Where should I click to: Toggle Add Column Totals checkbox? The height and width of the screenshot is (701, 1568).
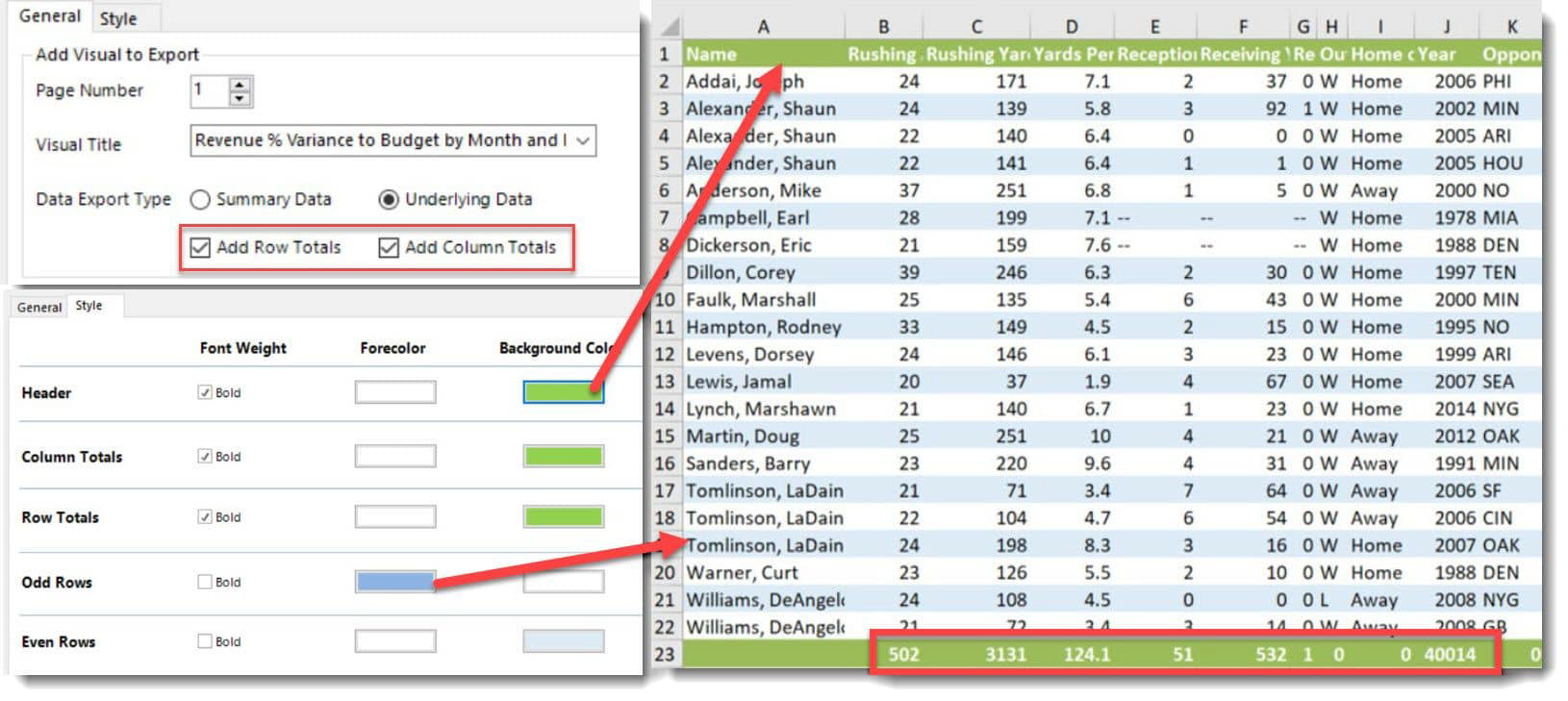(x=389, y=248)
